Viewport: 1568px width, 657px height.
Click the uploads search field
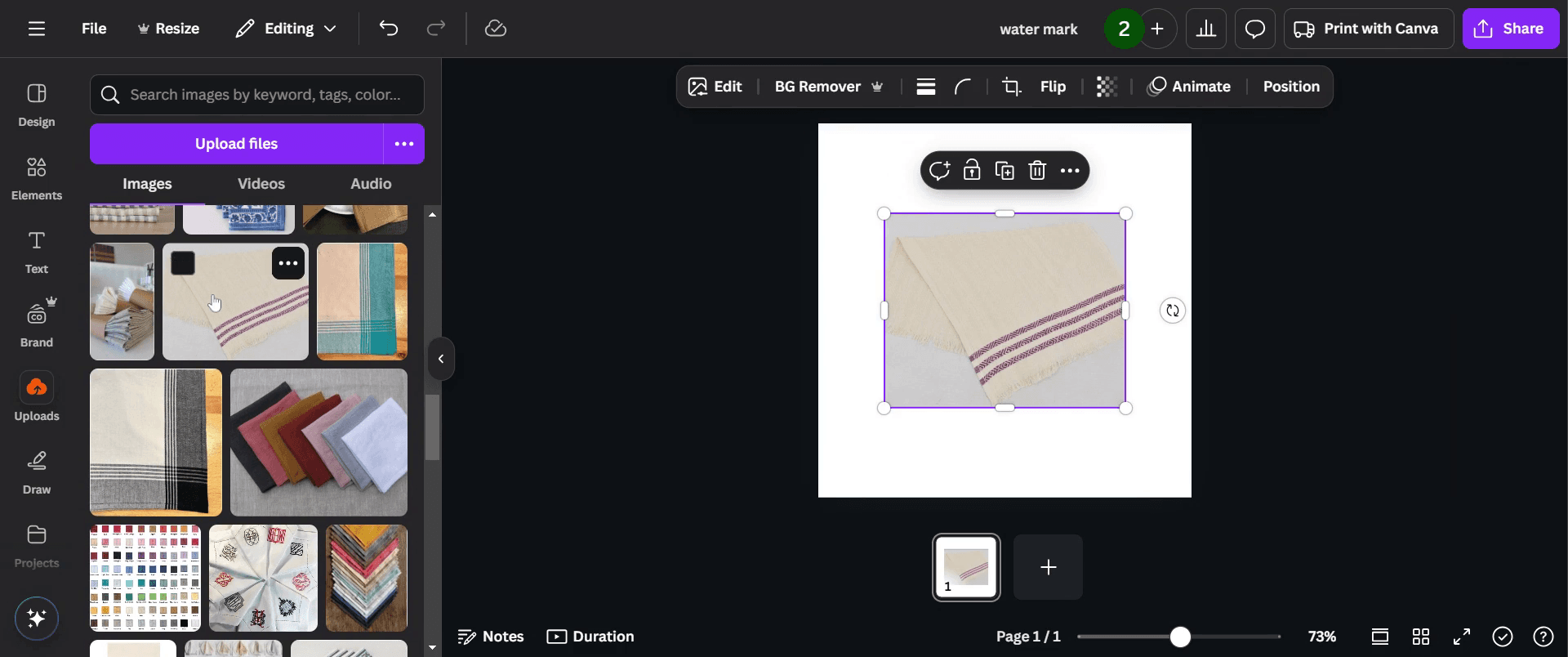pos(257,95)
